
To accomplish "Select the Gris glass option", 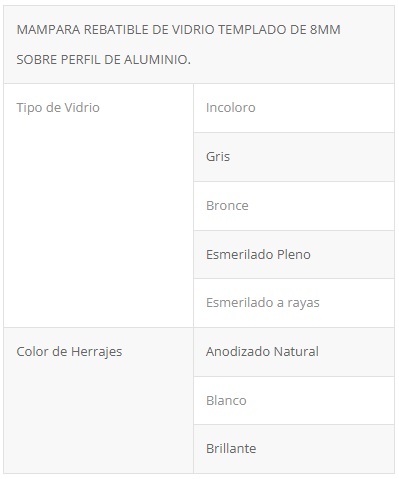I will click(x=294, y=157).
